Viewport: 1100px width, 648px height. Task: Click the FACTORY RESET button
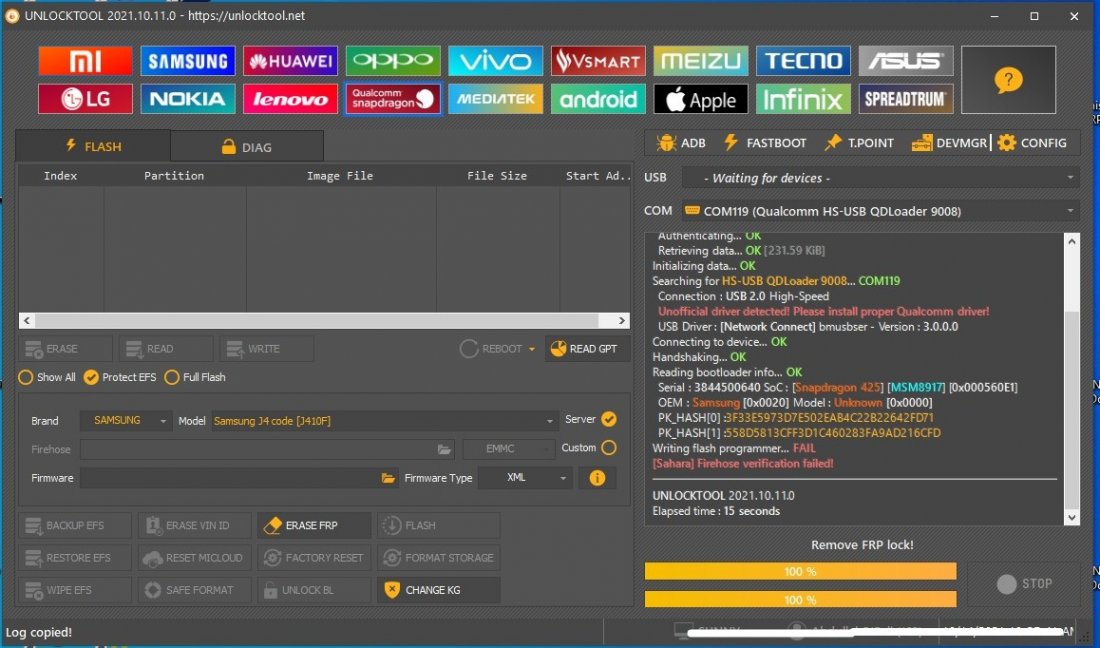pos(314,558)
